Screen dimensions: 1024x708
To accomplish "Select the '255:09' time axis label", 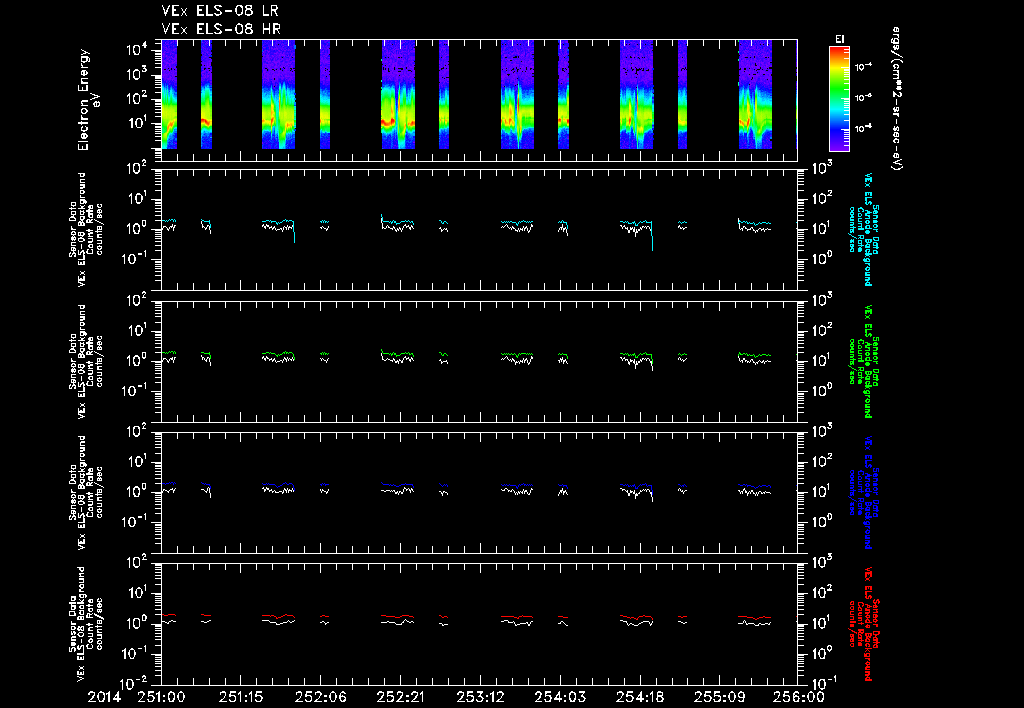I will (x=719, y=698).
